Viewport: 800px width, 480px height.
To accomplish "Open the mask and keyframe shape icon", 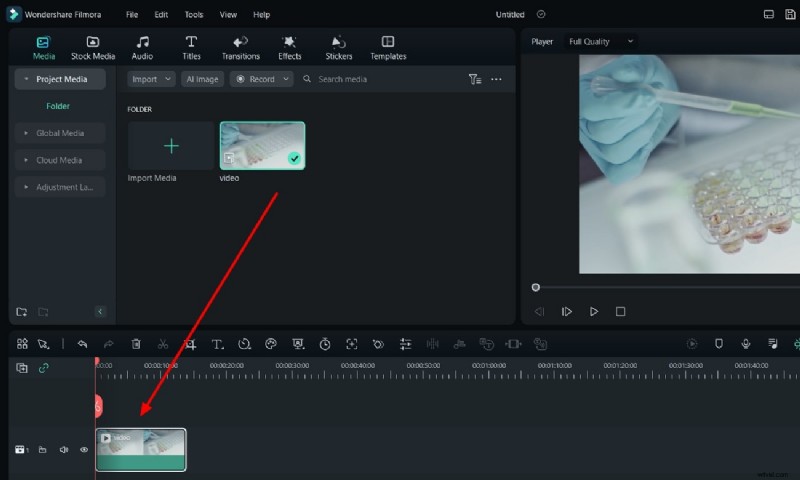I will (x=378, y=344).
